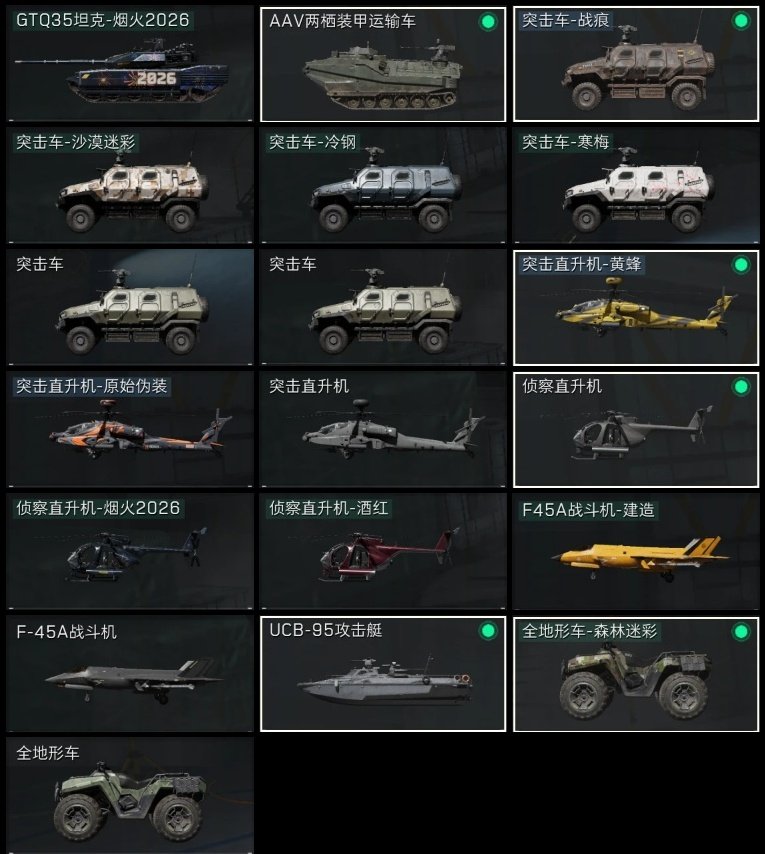Choose the yellow 突击直升机-黄蜂 helicopter
Screen dimensions: 765x854
coord(636,308)
